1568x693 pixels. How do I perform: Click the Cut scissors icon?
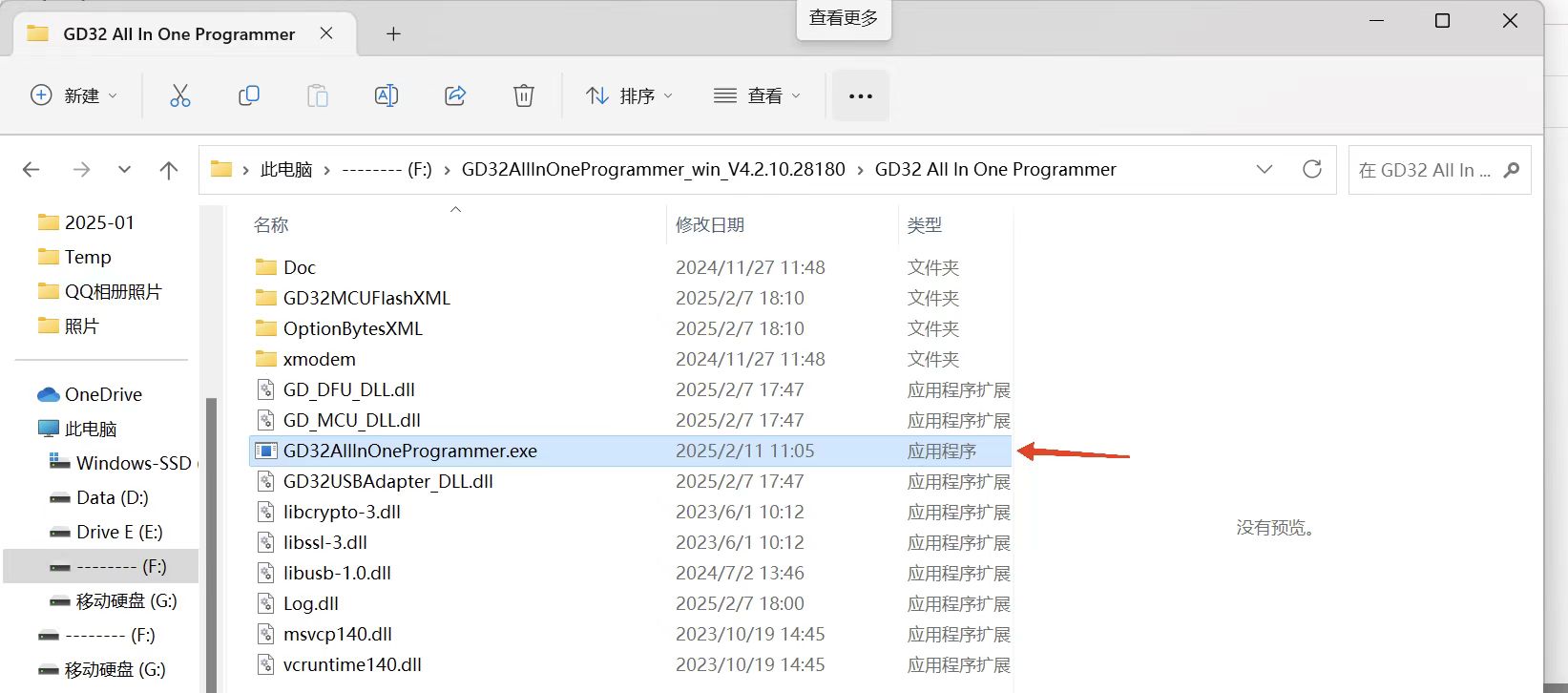coord(179,95)
